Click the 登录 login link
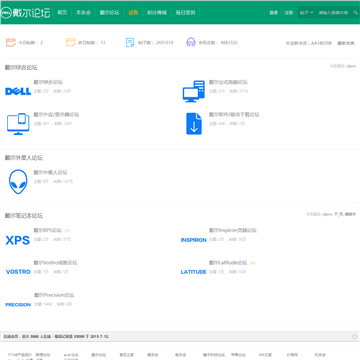Image resolution: width=360 pixels, height=360 pixels. pyautogui.click(x=274, y=13)
